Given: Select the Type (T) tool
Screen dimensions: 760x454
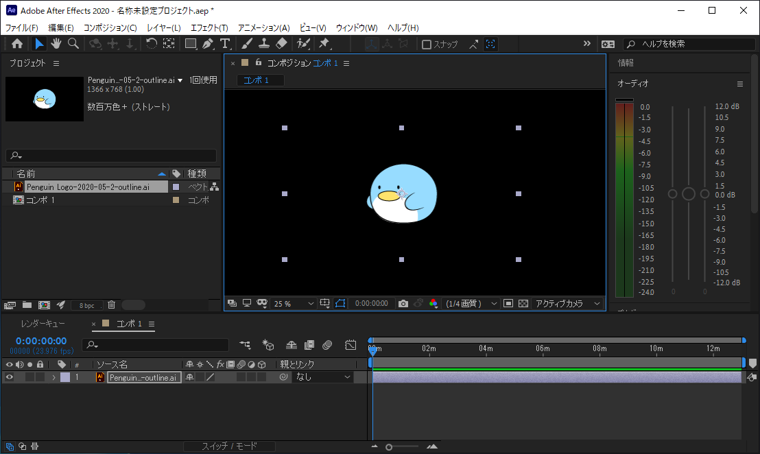Looking at the screenshot, I should [x=225, y=44].
